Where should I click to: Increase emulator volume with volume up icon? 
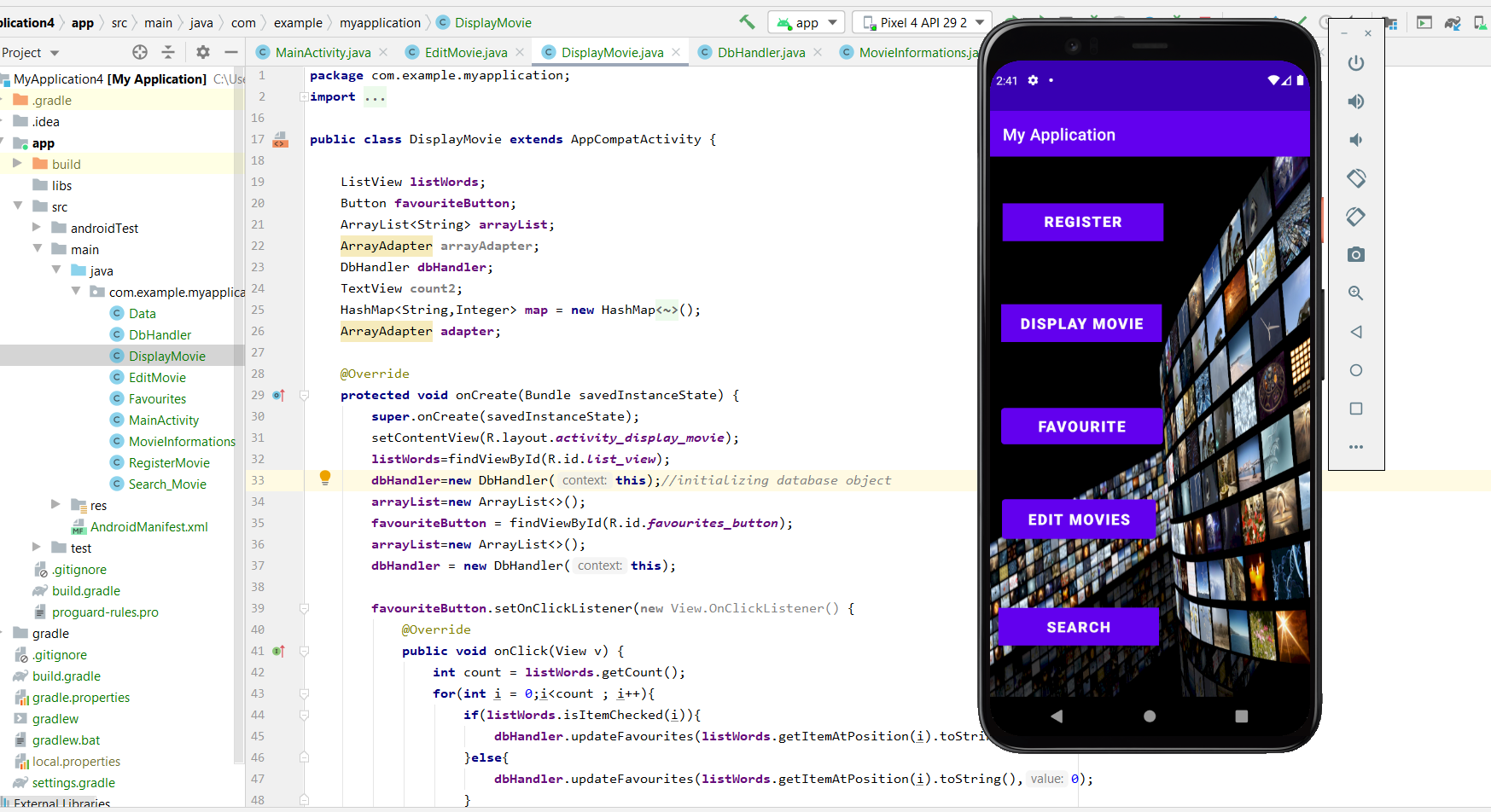click(x=1357, y=101)
